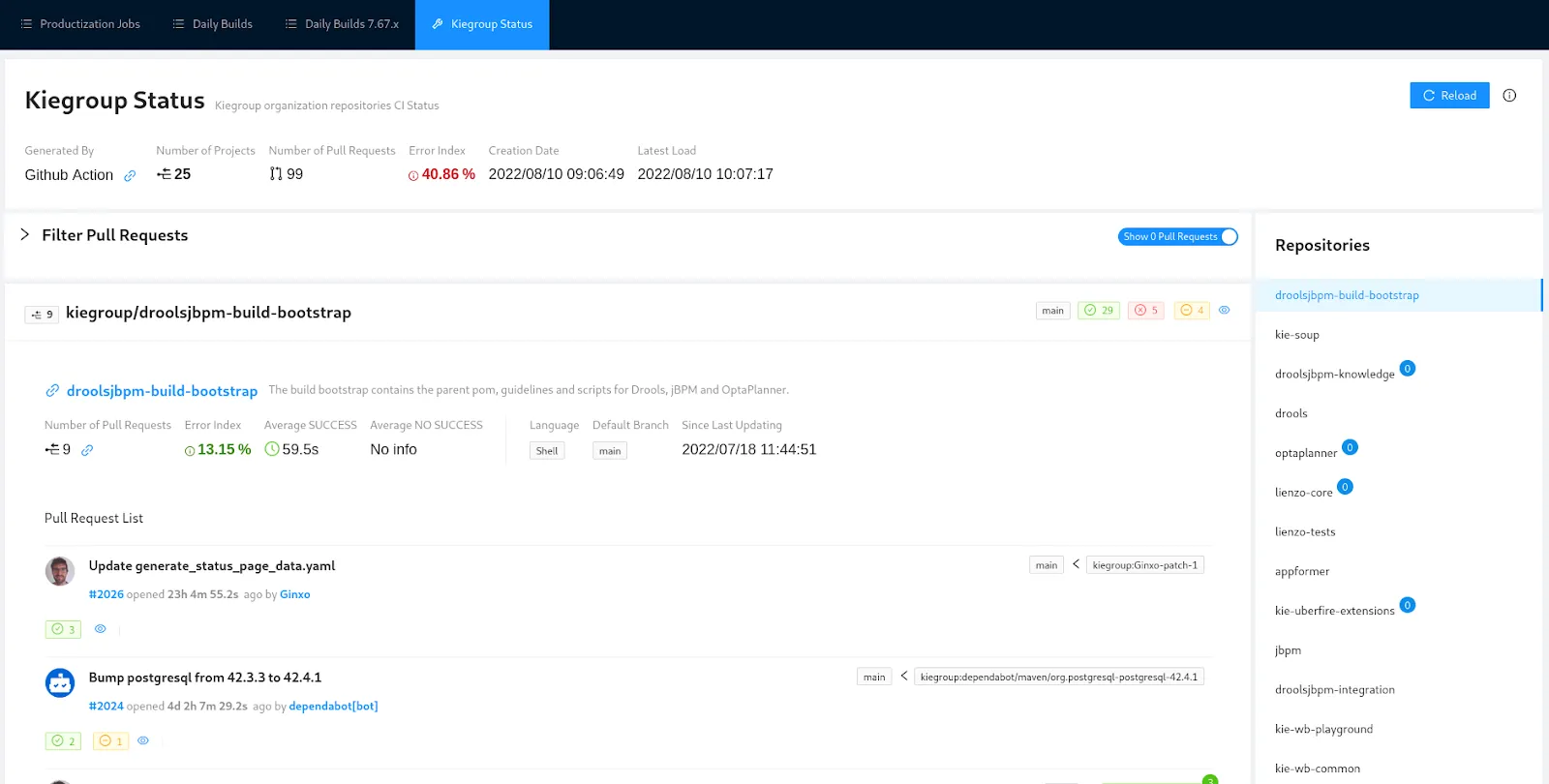Click the 0 badge next to droolsjbpm-knowledge

click(x=1408, y=369)
